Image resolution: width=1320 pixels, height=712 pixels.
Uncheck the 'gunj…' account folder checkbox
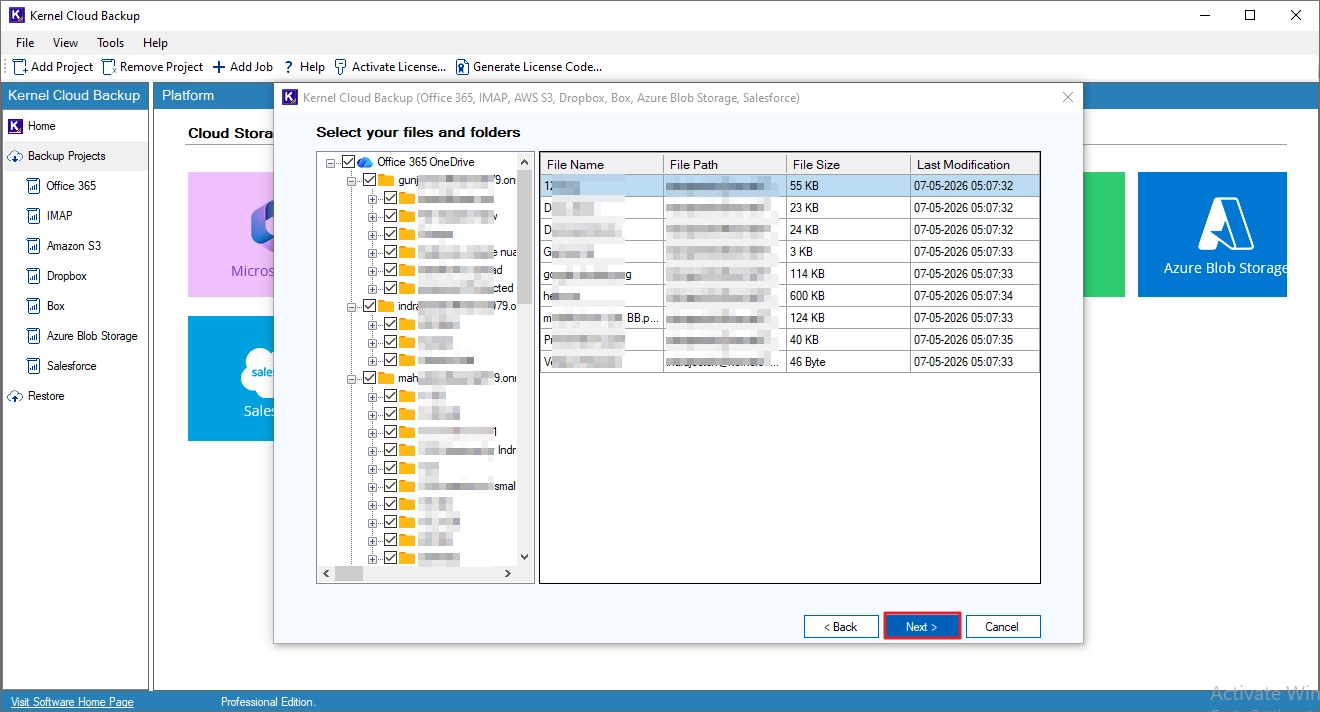(x=370, y=180)
